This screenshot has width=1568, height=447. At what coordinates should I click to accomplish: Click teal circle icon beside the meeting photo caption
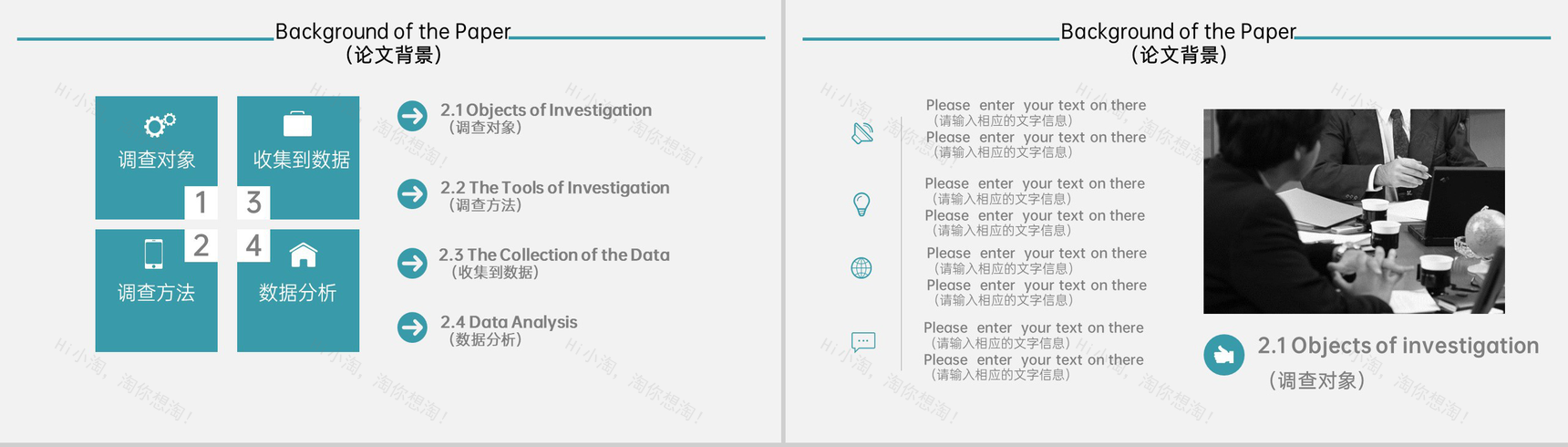pyautogui.click(x=1223, y=355)
